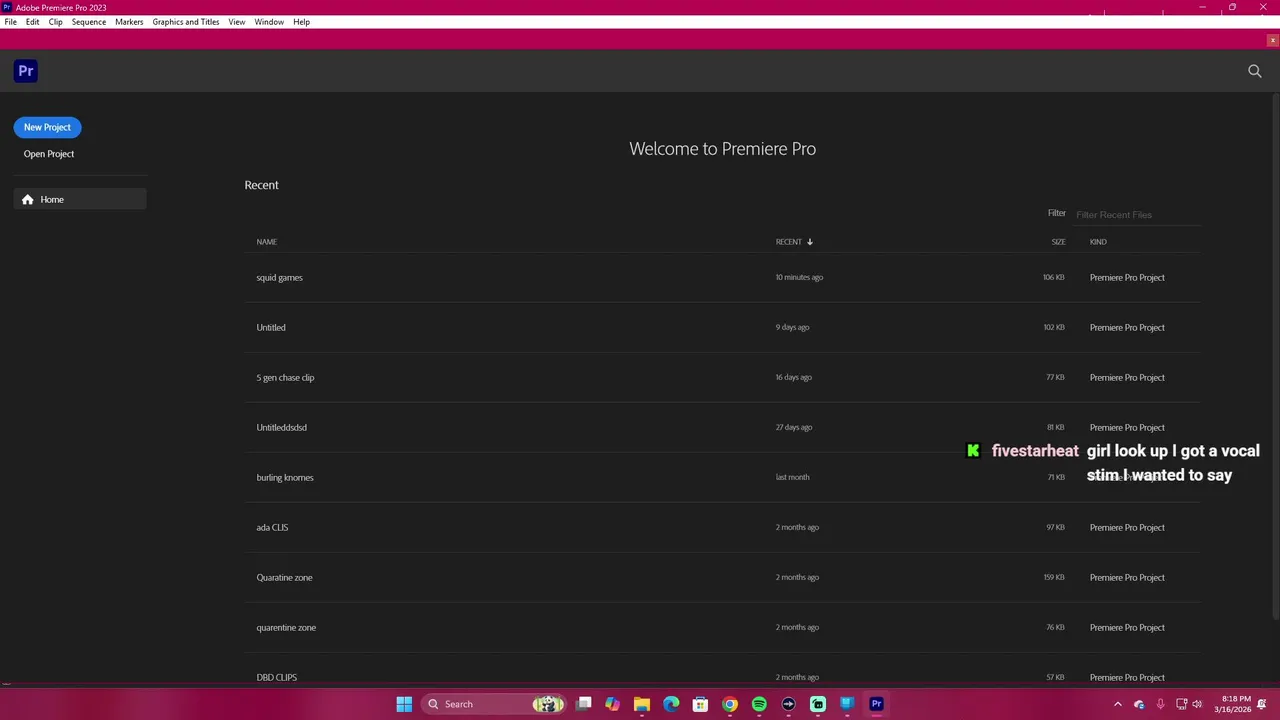Open the Help menu

301,22
